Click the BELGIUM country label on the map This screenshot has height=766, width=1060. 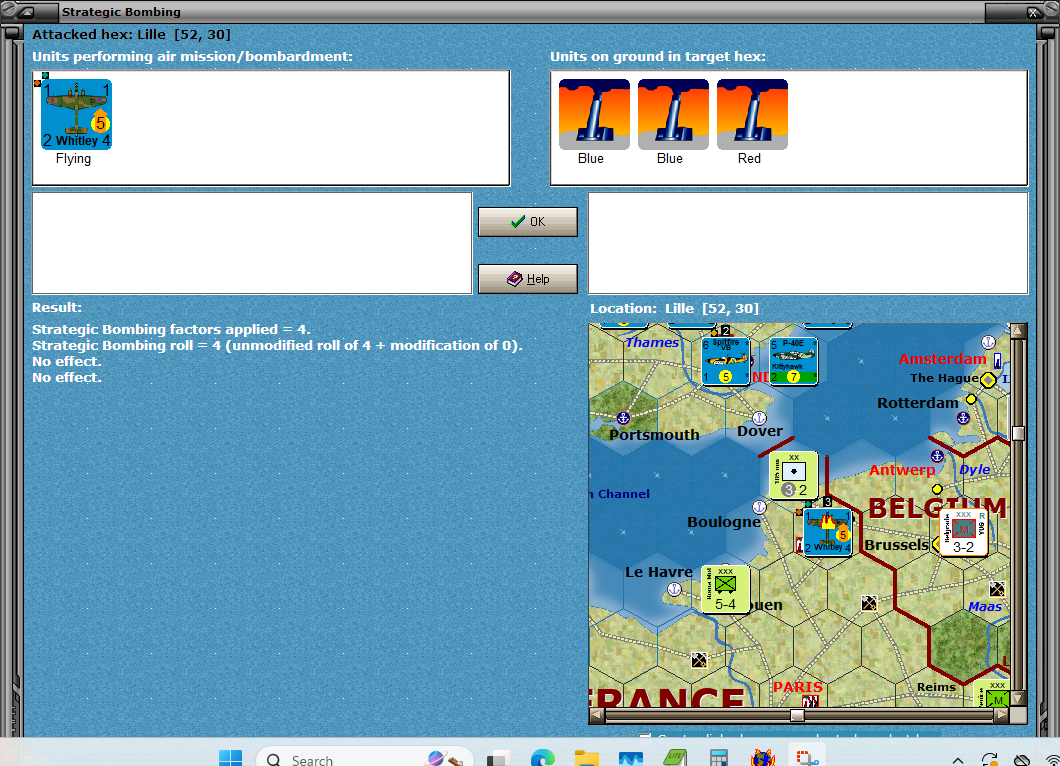[937, 508]
